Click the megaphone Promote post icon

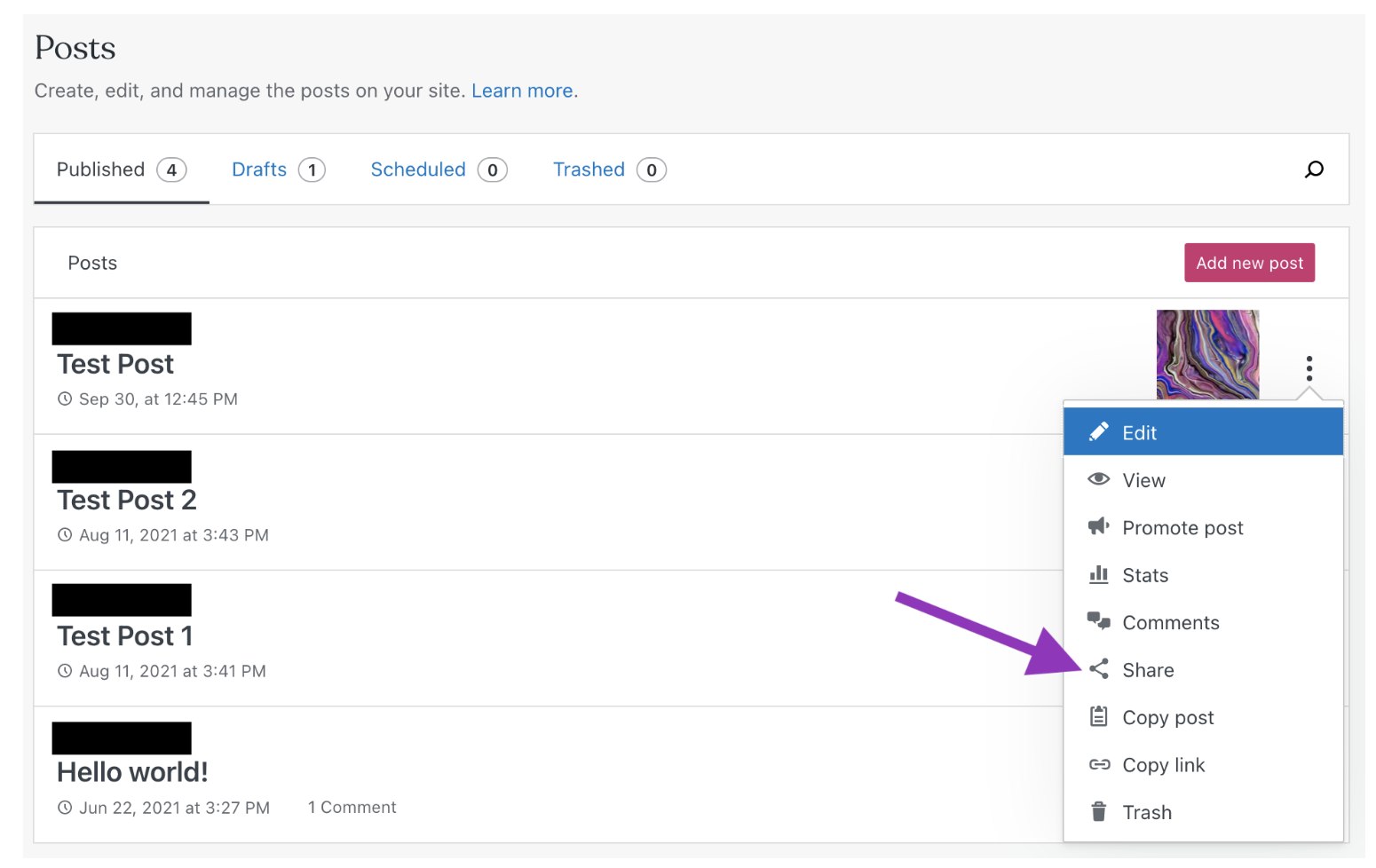click(1099, 527)
